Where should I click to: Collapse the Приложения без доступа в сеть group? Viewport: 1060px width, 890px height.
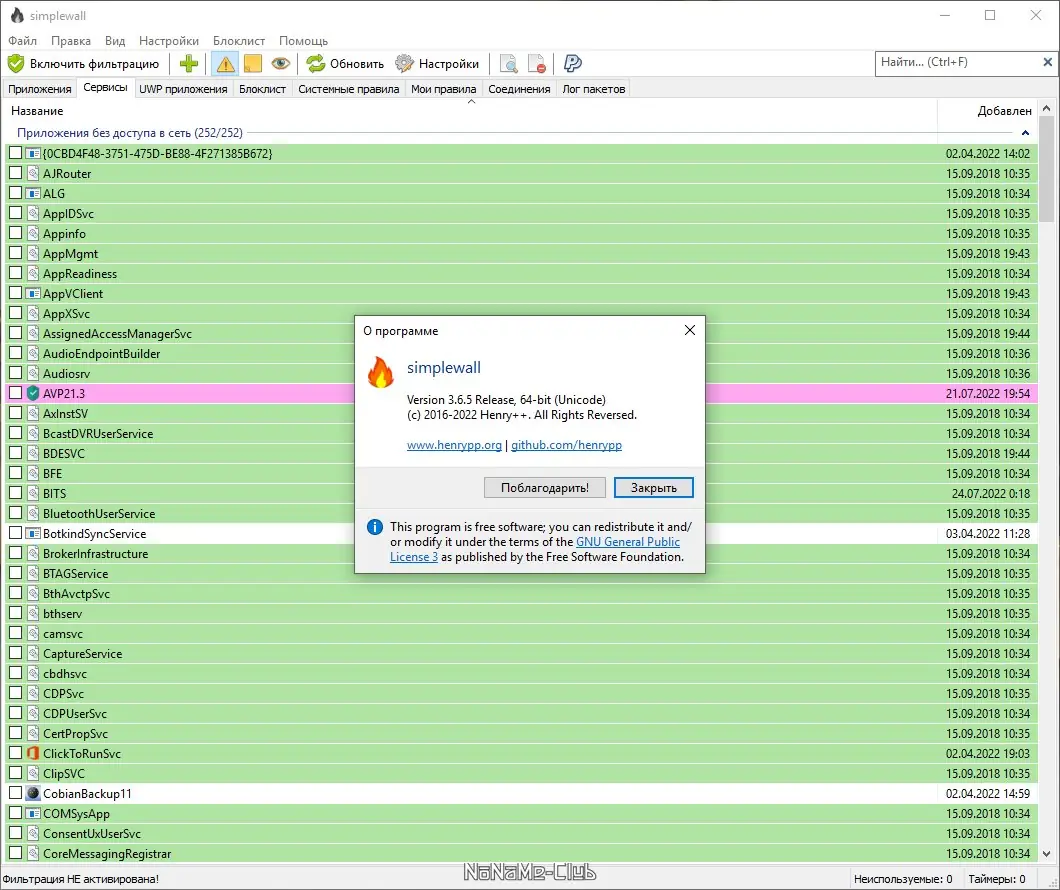(1026, 133)
